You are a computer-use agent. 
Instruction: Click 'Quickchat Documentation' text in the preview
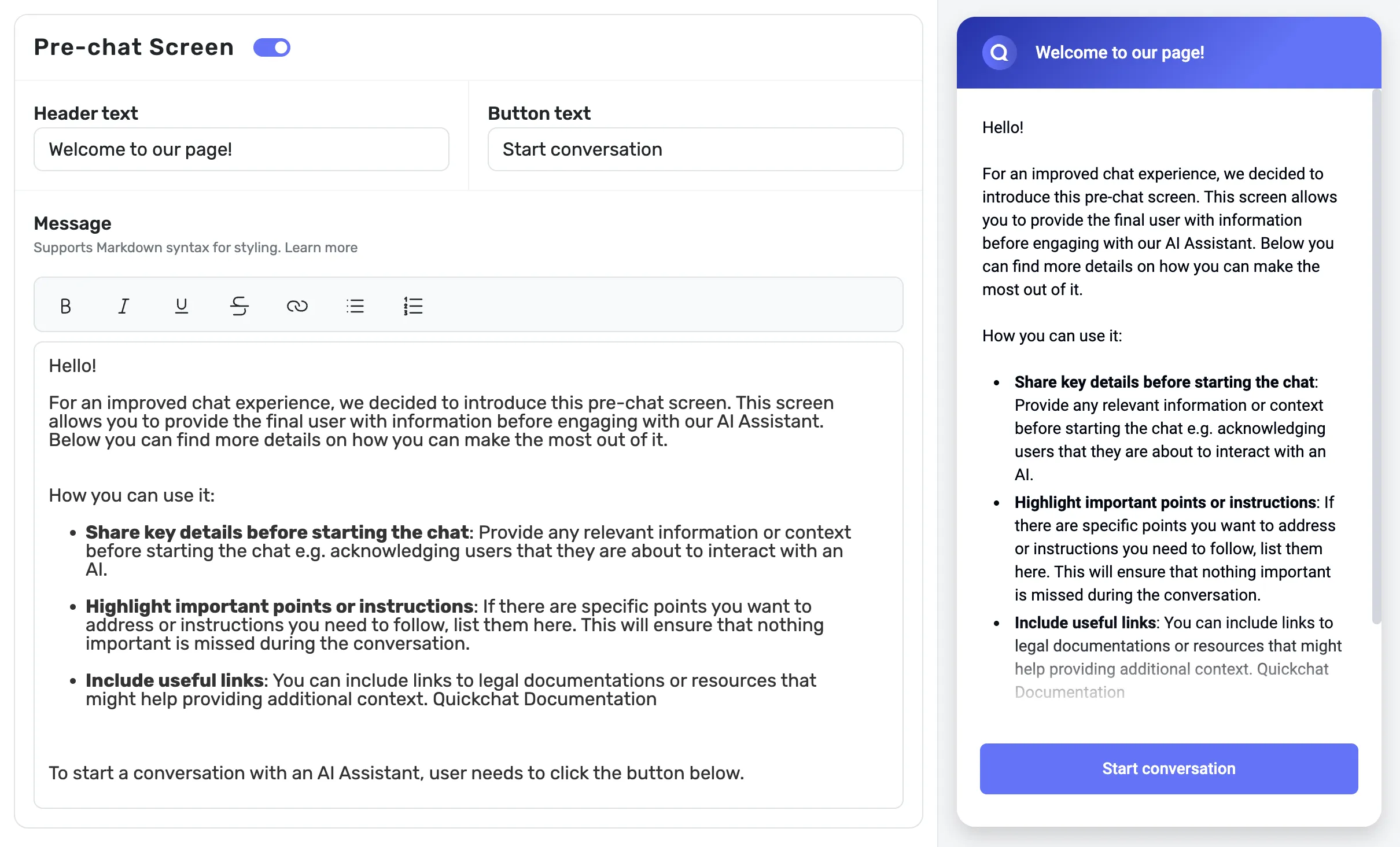pyautogui.click(x=1171, y=680)
